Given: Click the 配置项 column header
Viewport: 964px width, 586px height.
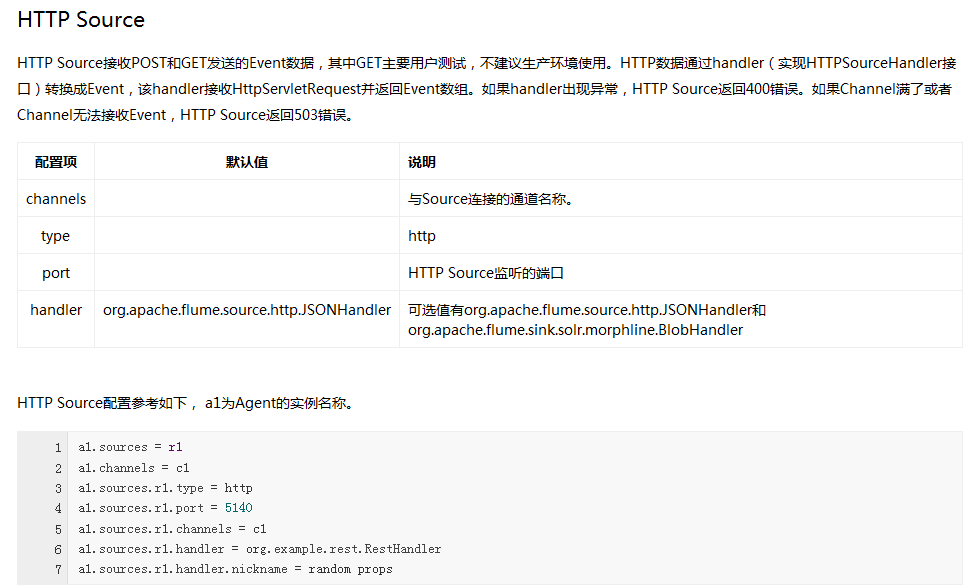Looking at the screenshot, I should click(56, 162).
